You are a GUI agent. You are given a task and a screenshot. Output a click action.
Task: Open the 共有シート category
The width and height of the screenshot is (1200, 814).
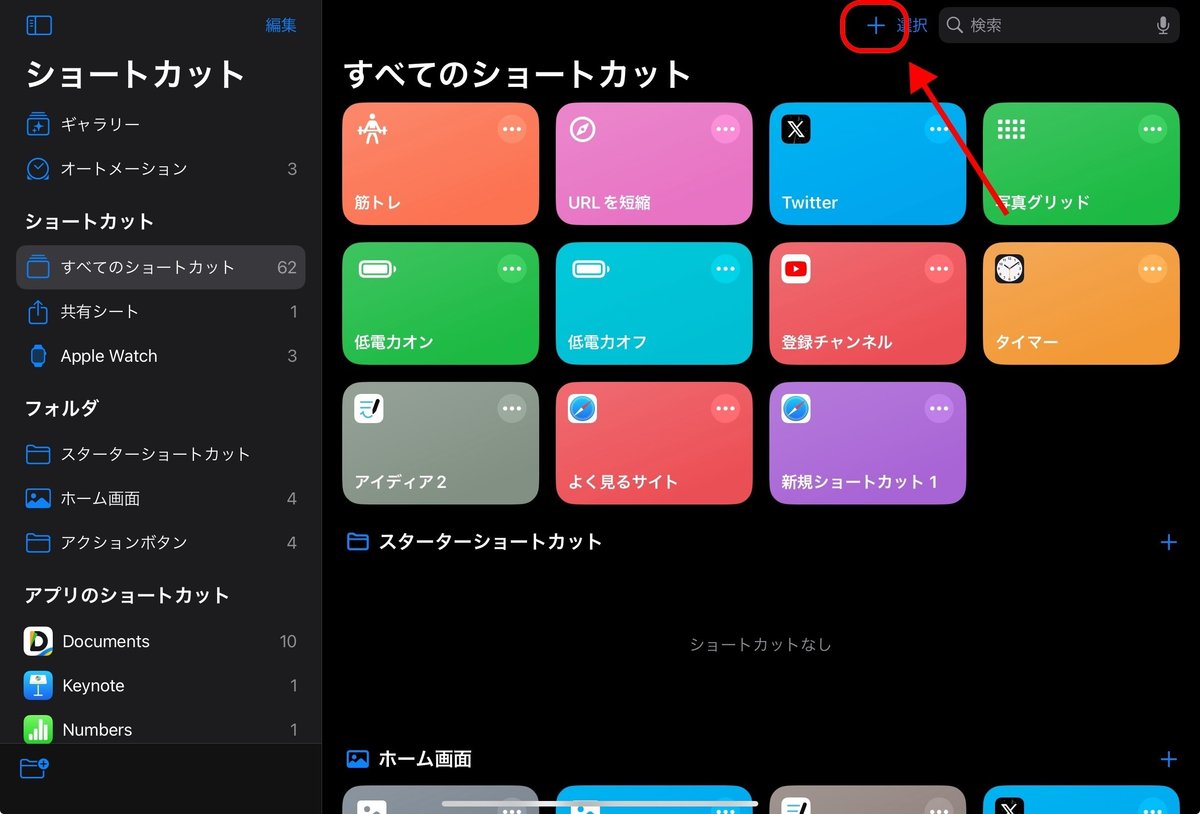coord(161,312)
